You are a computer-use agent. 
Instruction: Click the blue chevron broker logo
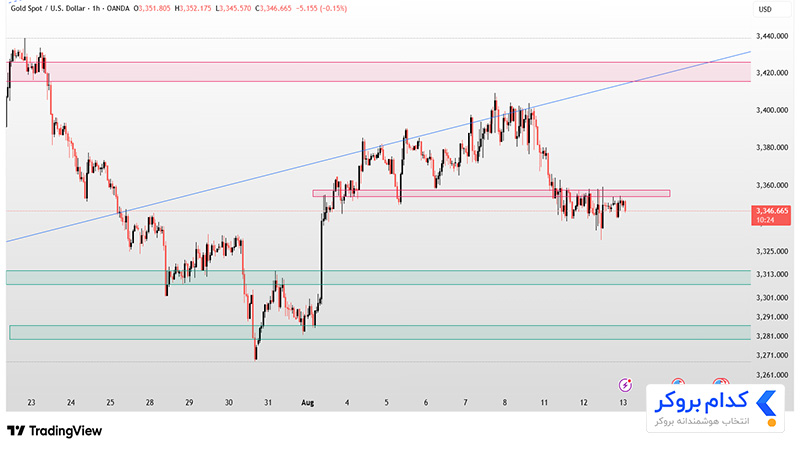point(766,404)
